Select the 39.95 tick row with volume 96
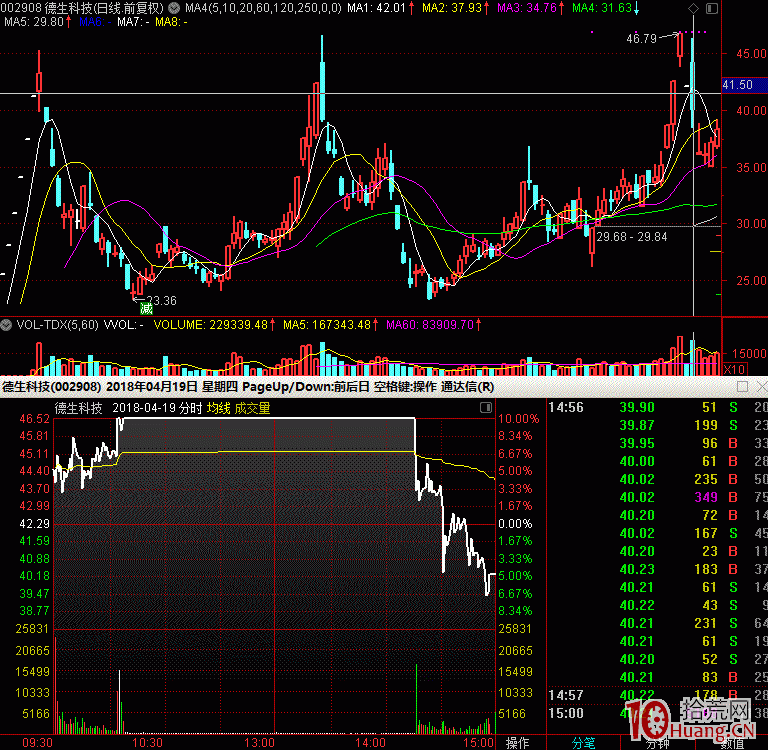Image resolution: width=768 pixels, height=750 pixels. (657, 443)
